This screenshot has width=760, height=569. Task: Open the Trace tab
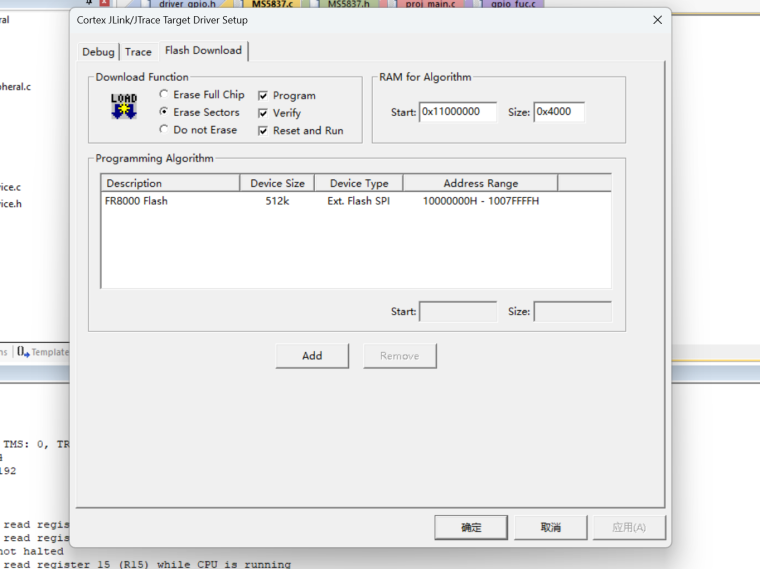coord(138,52)
